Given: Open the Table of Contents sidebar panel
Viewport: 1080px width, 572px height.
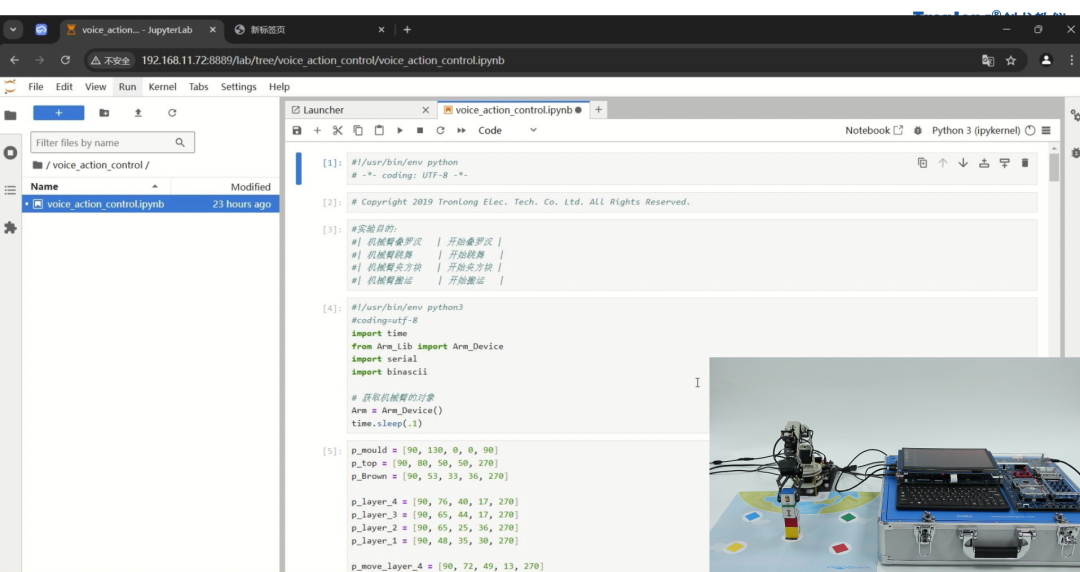Looking at the screenshot, I should tap(11, 190).
